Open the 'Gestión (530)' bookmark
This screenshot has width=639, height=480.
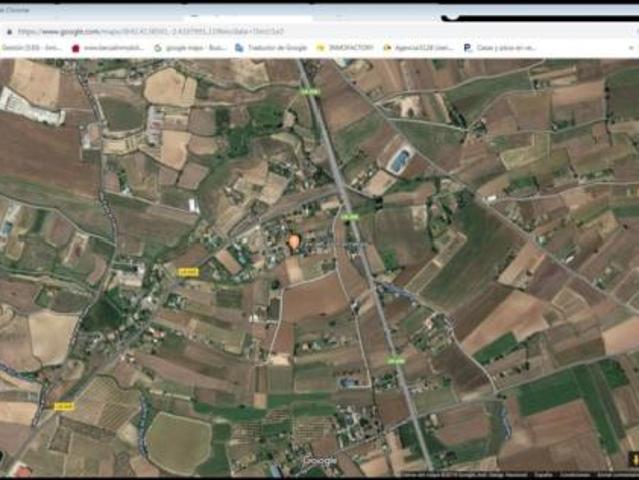point(31,48)
